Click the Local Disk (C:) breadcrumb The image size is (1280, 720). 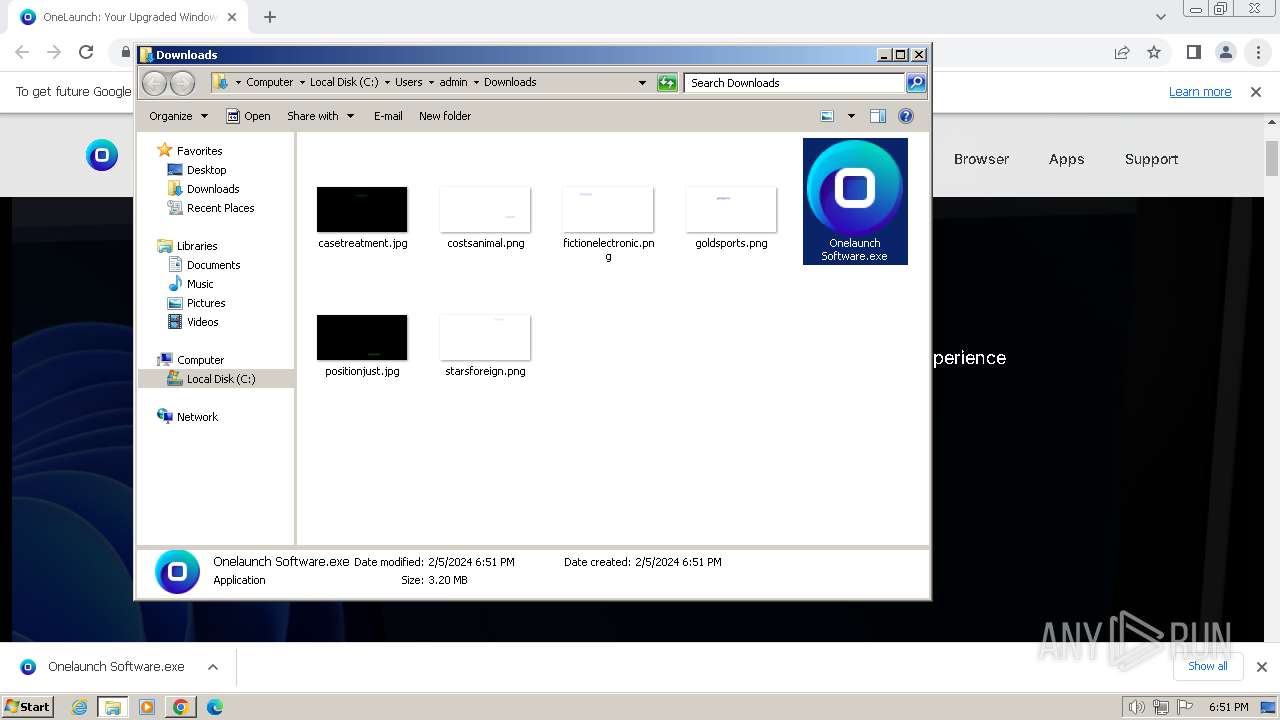(344, 83)
